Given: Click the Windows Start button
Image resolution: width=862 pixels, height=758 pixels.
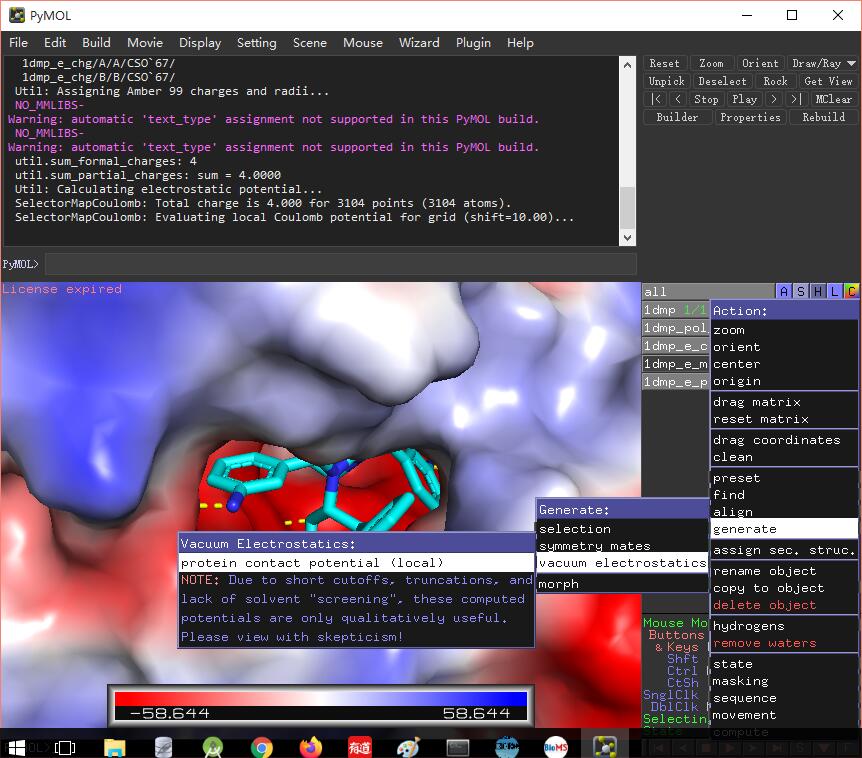Looking at the screenshot, I should pyautogui.click(x=15, y=746).
